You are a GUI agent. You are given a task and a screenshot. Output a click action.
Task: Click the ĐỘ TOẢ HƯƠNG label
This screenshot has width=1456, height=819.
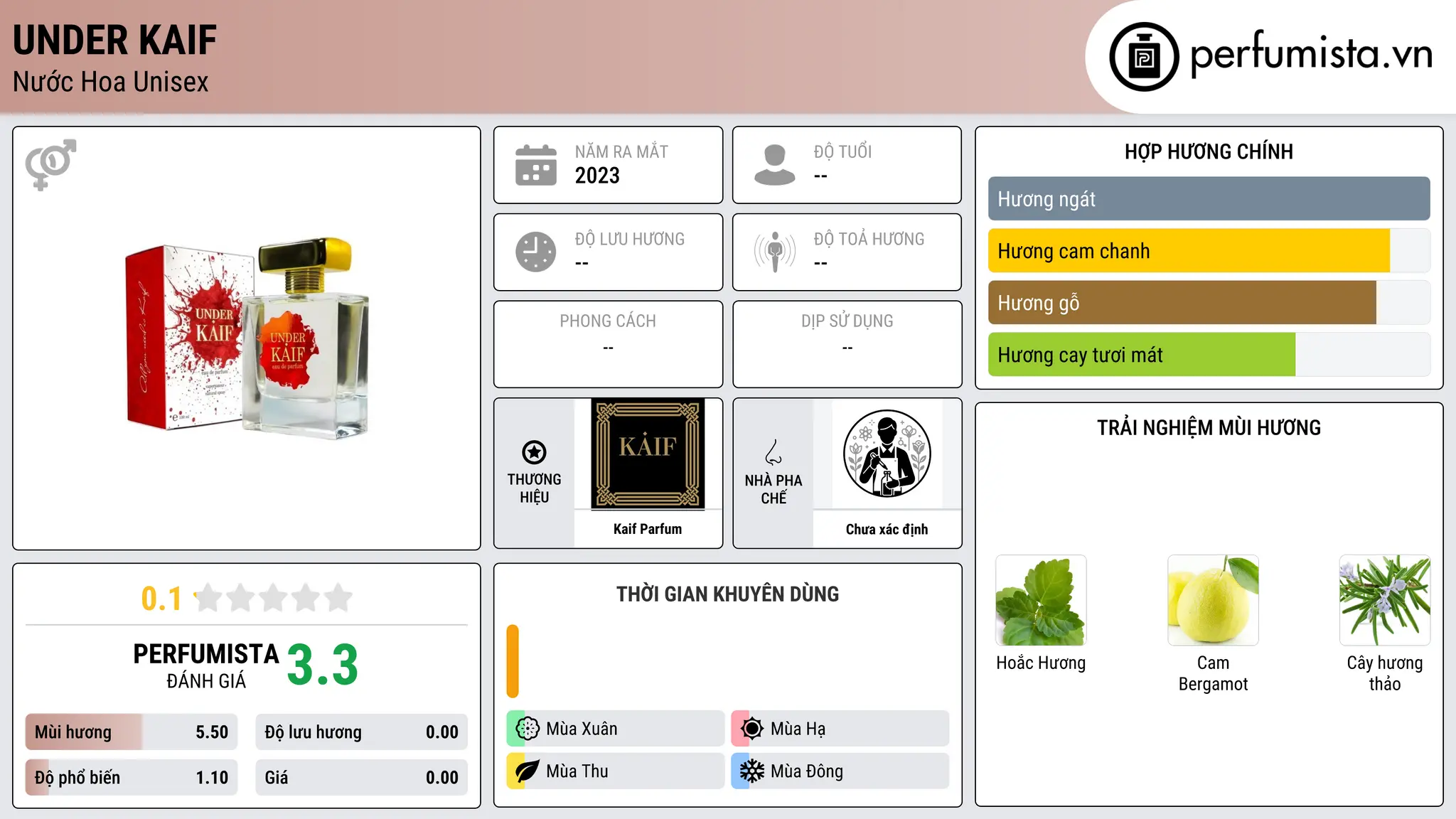pos(869,239)
